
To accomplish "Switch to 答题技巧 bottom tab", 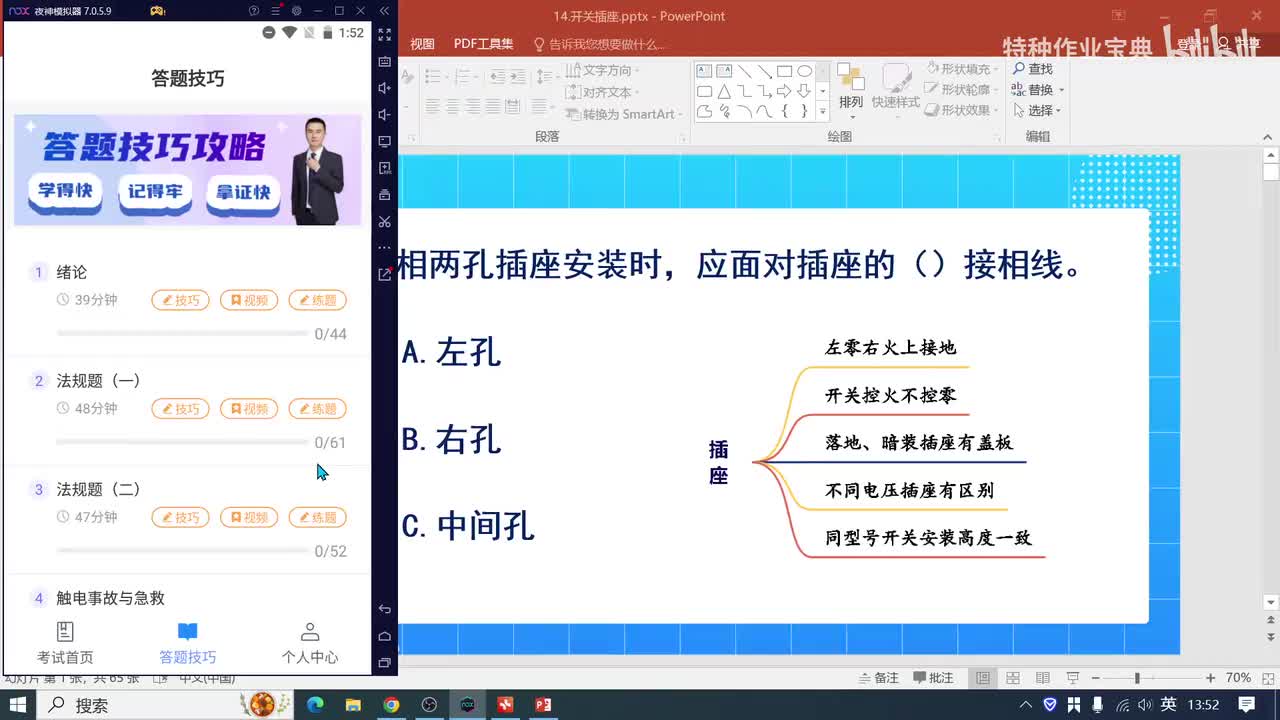I will tap(187, 643).
